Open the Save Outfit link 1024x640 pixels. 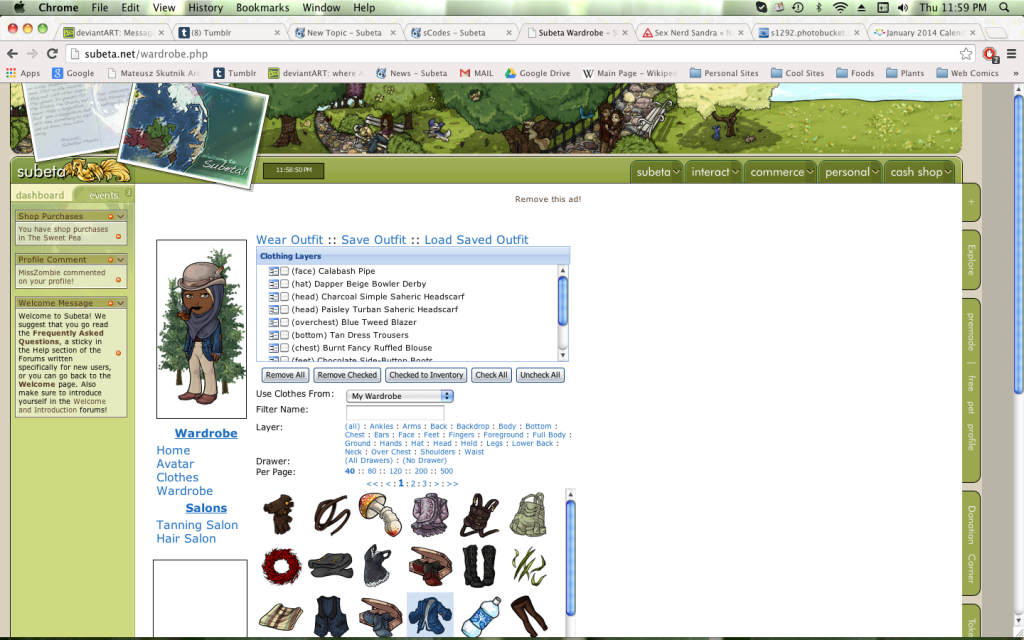373,240
